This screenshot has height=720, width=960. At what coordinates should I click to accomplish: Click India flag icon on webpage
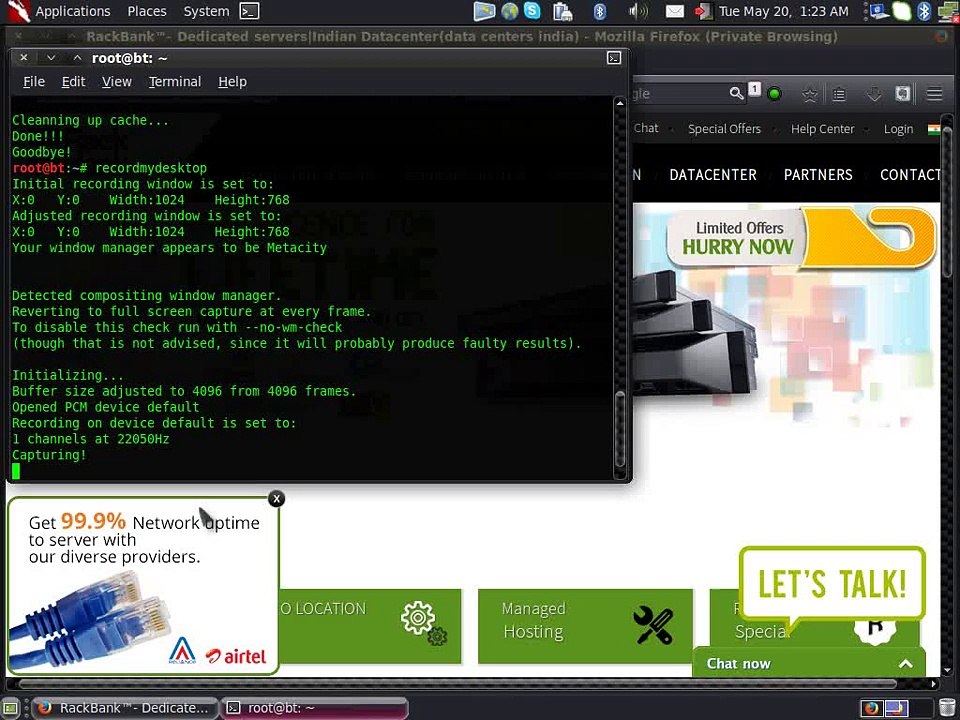coord(934,129)
